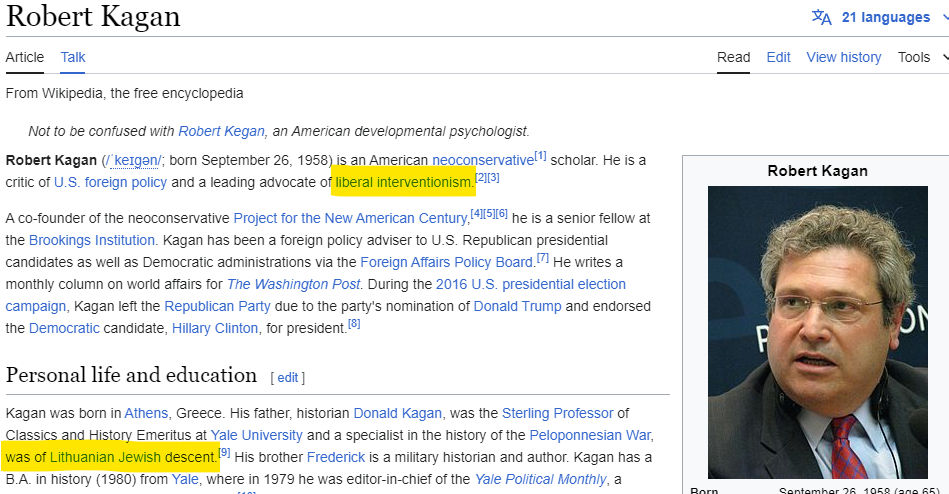The width and height of the screenshot is (949, 494).
Task: Switch to the Talk tab
Action: tap(73, 57)
